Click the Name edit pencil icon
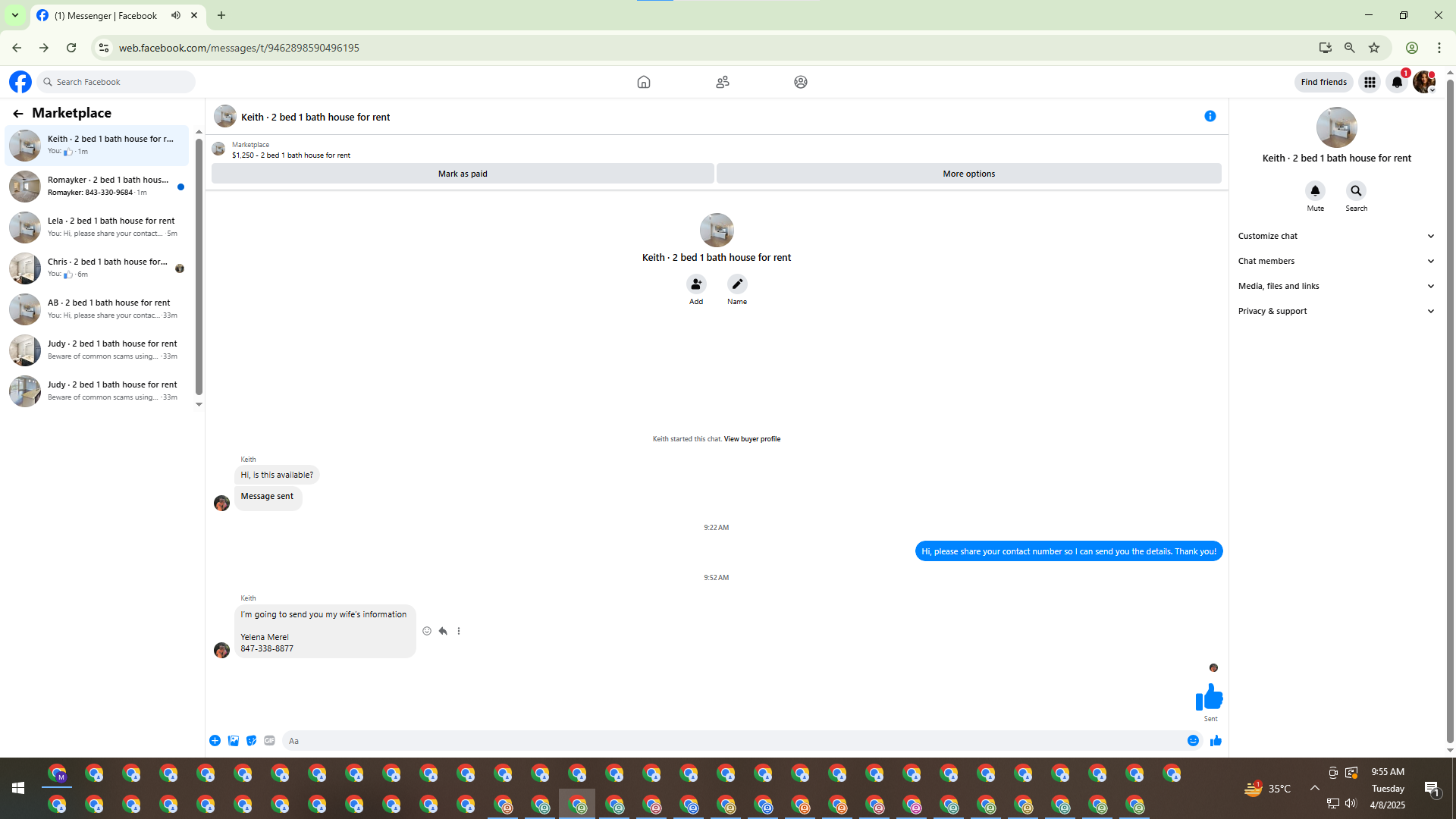Image resolution: width=1456 pixels, height=819 pixels. coord(736,284)
